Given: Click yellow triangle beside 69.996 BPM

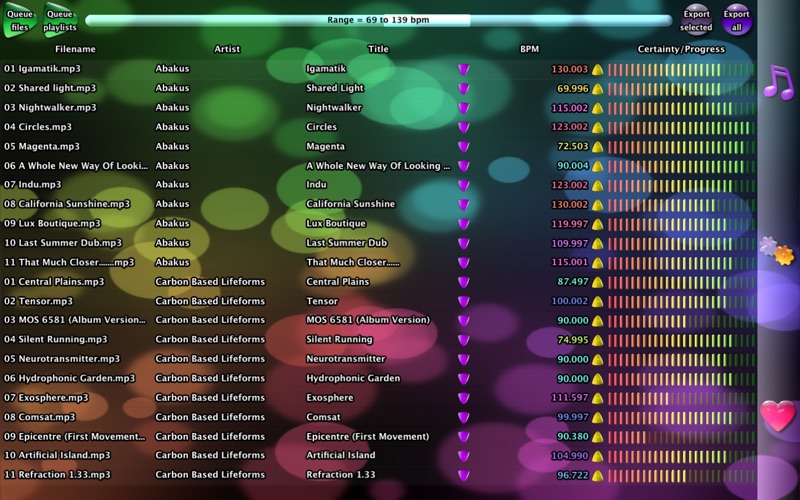Looking at the screenshot, I should pos(597,89).
